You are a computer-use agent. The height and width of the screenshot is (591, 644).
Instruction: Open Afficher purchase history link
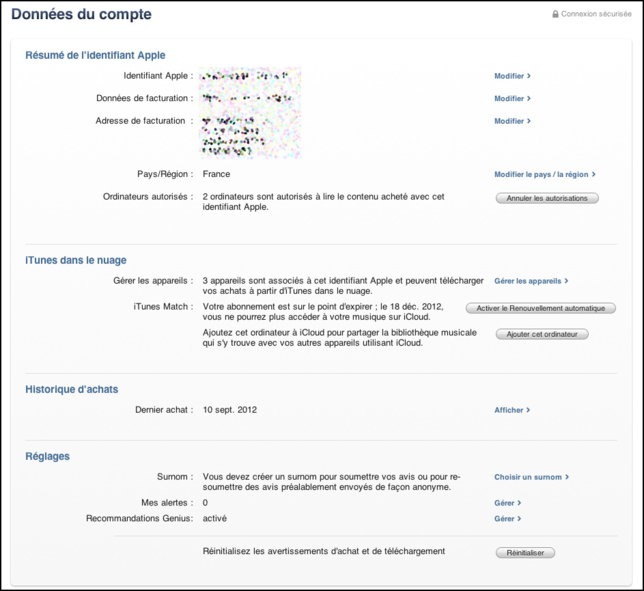[x=512, y=410]
